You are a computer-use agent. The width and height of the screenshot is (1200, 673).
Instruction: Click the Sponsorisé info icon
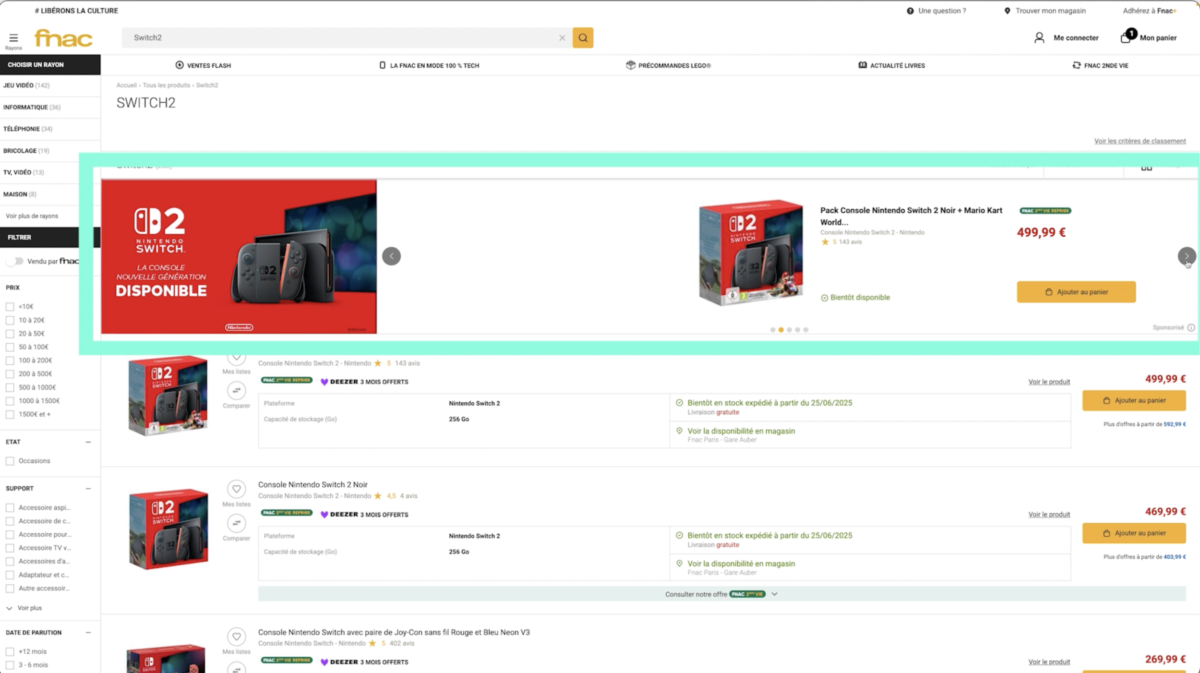[x=1191, y=328]
